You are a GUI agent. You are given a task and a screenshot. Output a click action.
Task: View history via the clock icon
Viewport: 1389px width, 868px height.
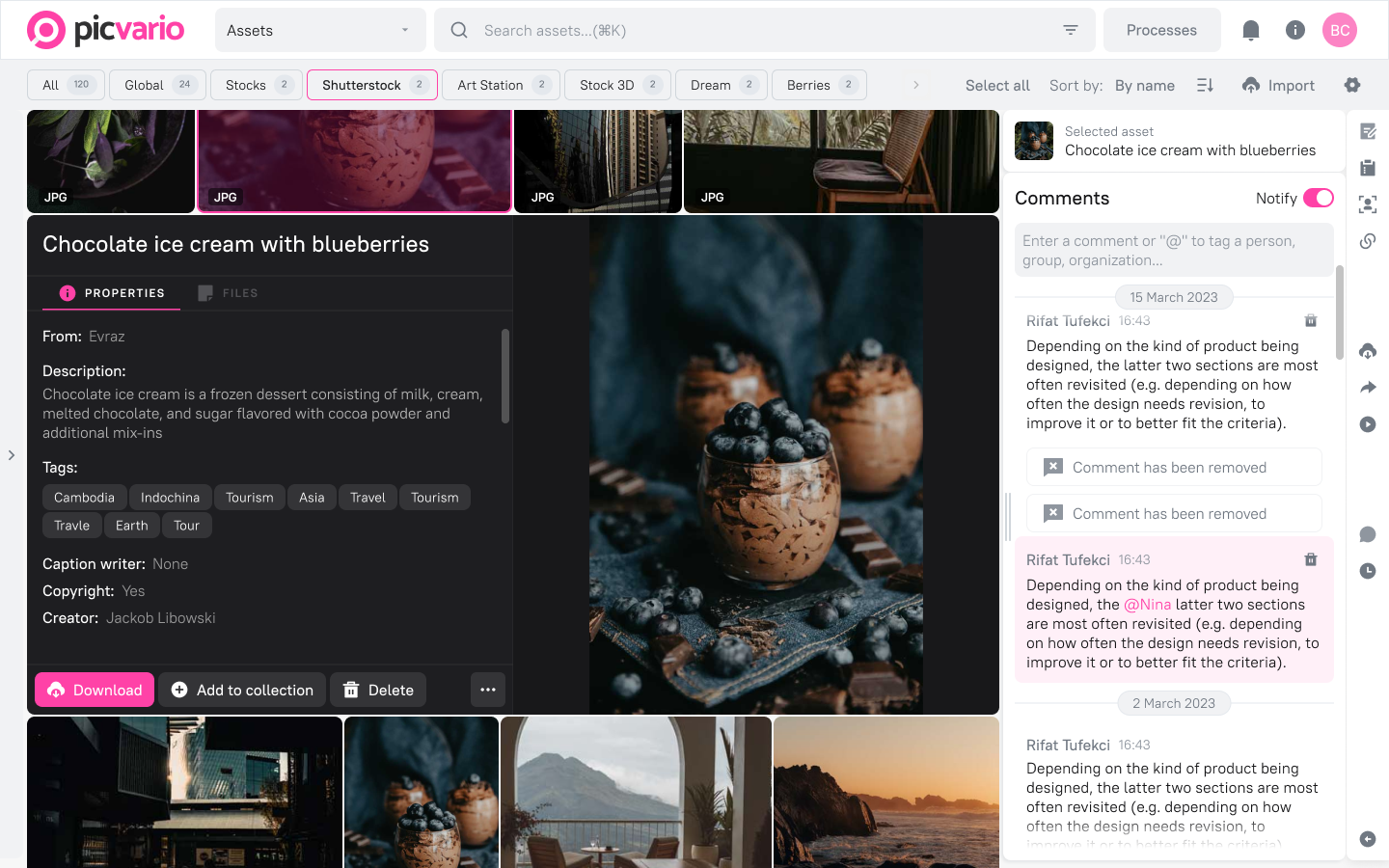[x=1367, y=571]
